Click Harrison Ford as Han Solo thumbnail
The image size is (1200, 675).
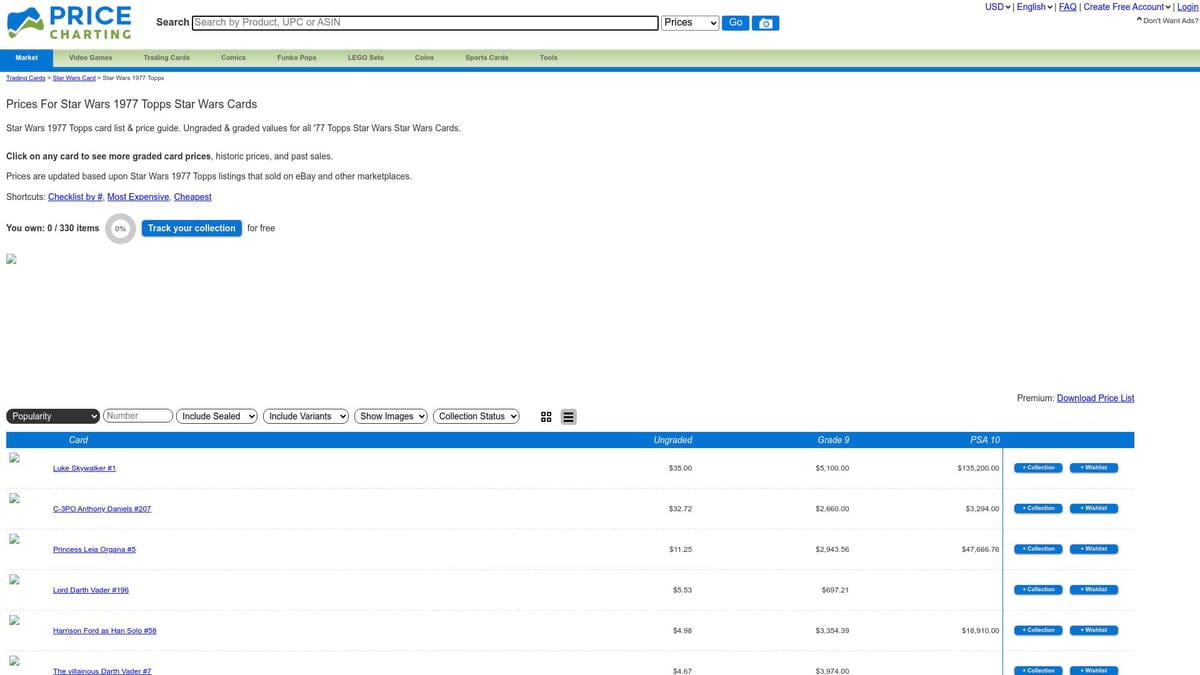pyautogui.click(x=14, y=620)
